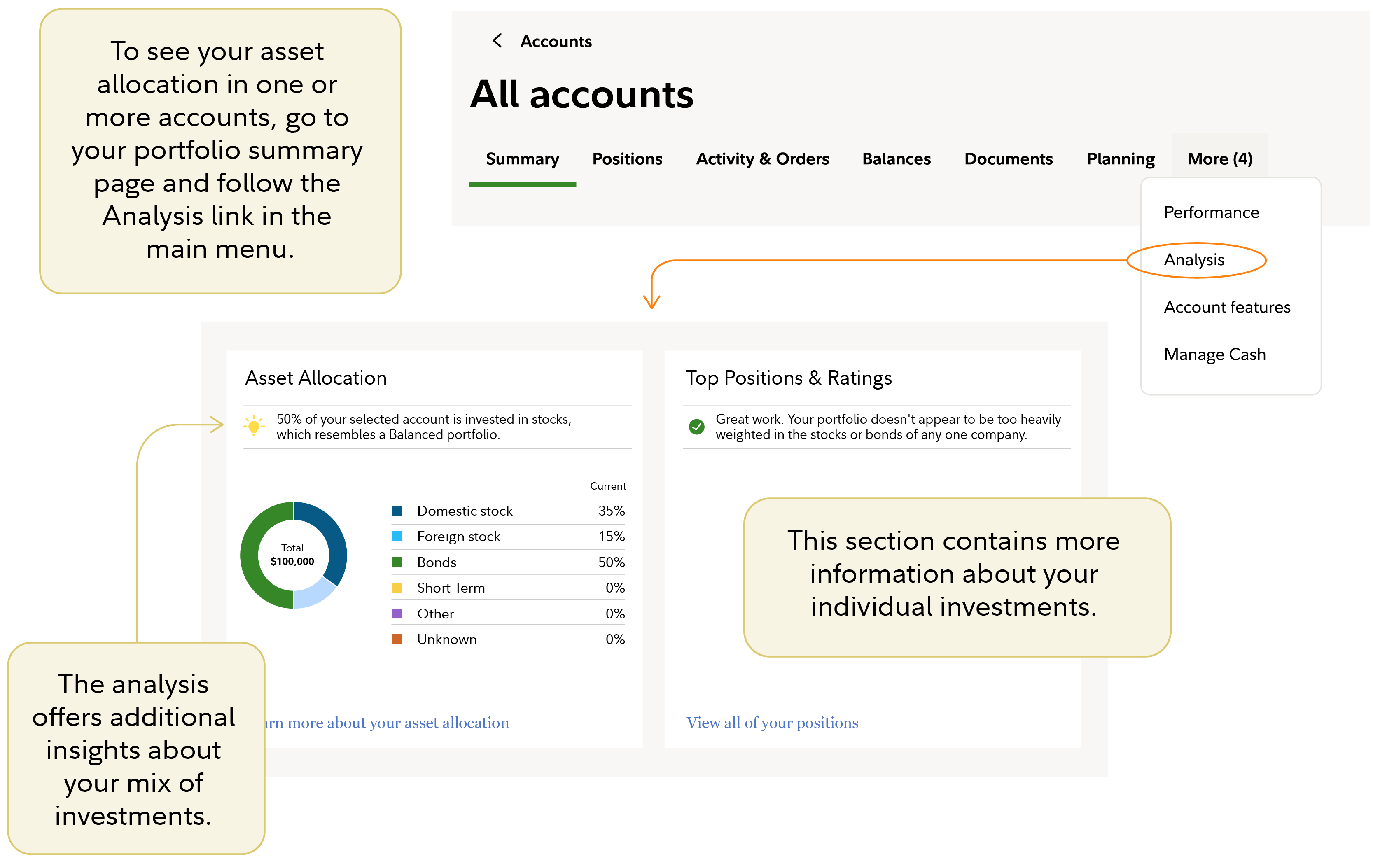Click the Short Term yellow legend square
Image resolution: width=1373 pixels, height=868 pixels.
[x=397, y=588]
